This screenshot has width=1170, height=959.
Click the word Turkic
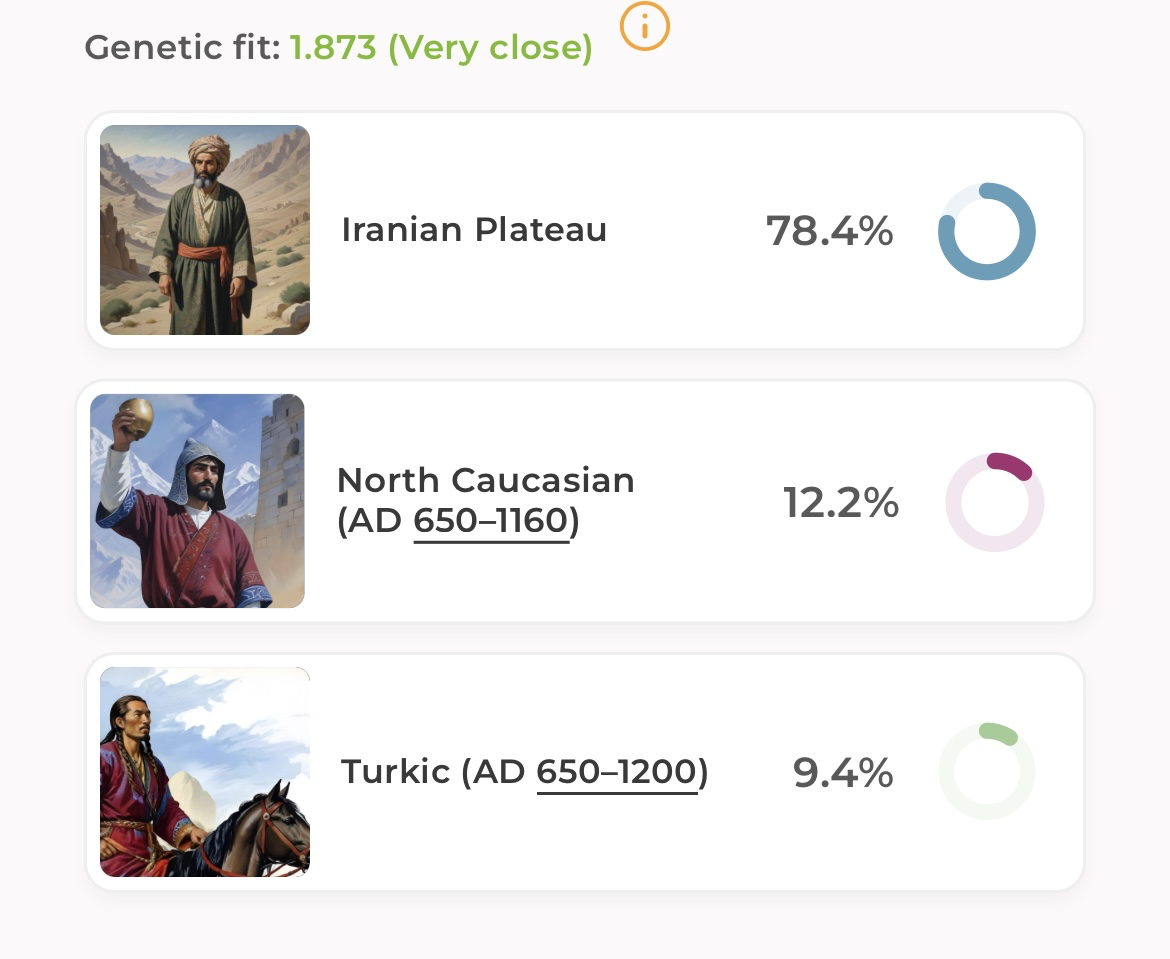(395, 772)
